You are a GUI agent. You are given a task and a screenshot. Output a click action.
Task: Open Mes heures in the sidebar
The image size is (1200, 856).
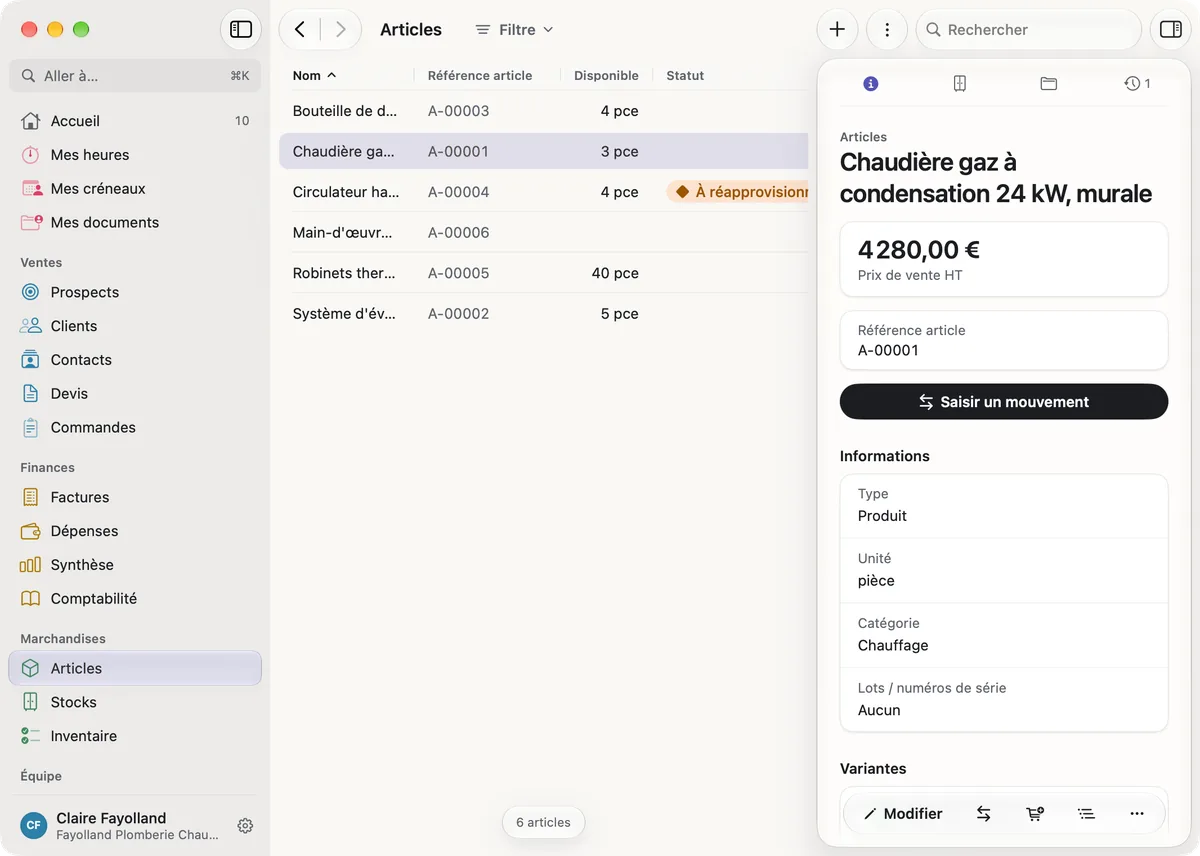(x=135, y=155)
